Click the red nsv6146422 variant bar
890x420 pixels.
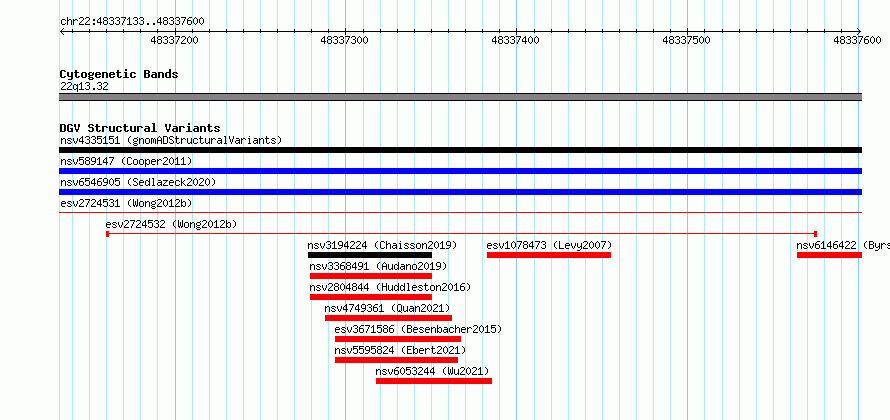[829, 255]
